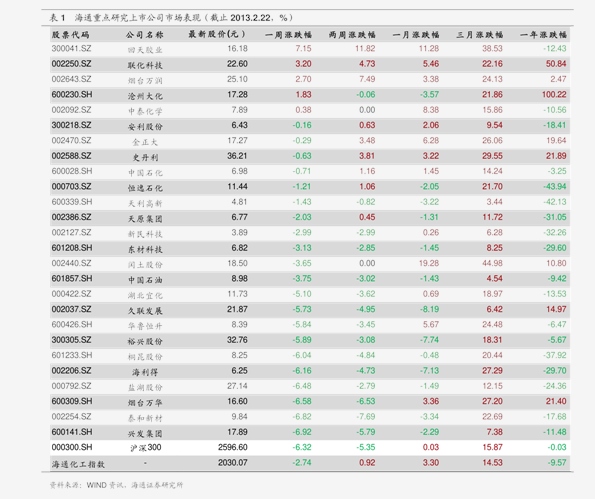Select stock code 600141.SH
Image resolution: width=595 pixels, height=499 pixels.
[x=72, y=432]
